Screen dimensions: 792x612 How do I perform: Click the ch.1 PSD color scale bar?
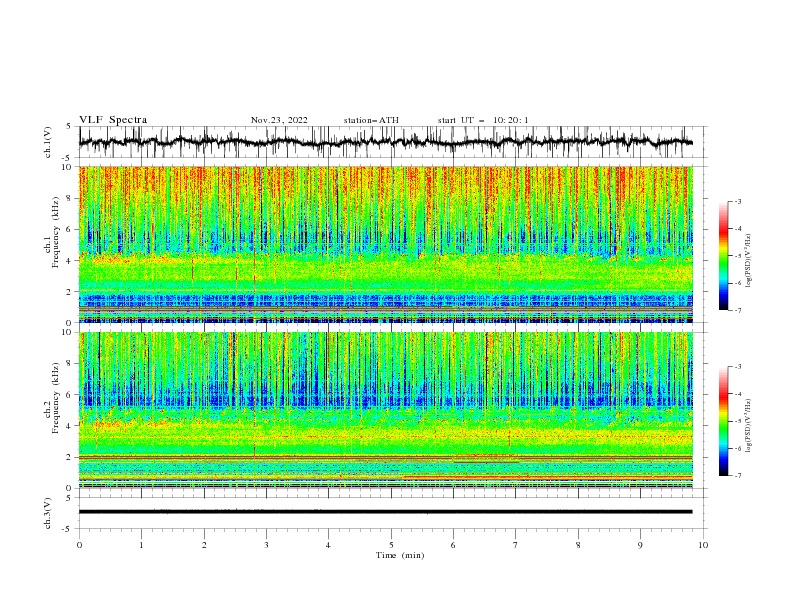click(723, 256)
